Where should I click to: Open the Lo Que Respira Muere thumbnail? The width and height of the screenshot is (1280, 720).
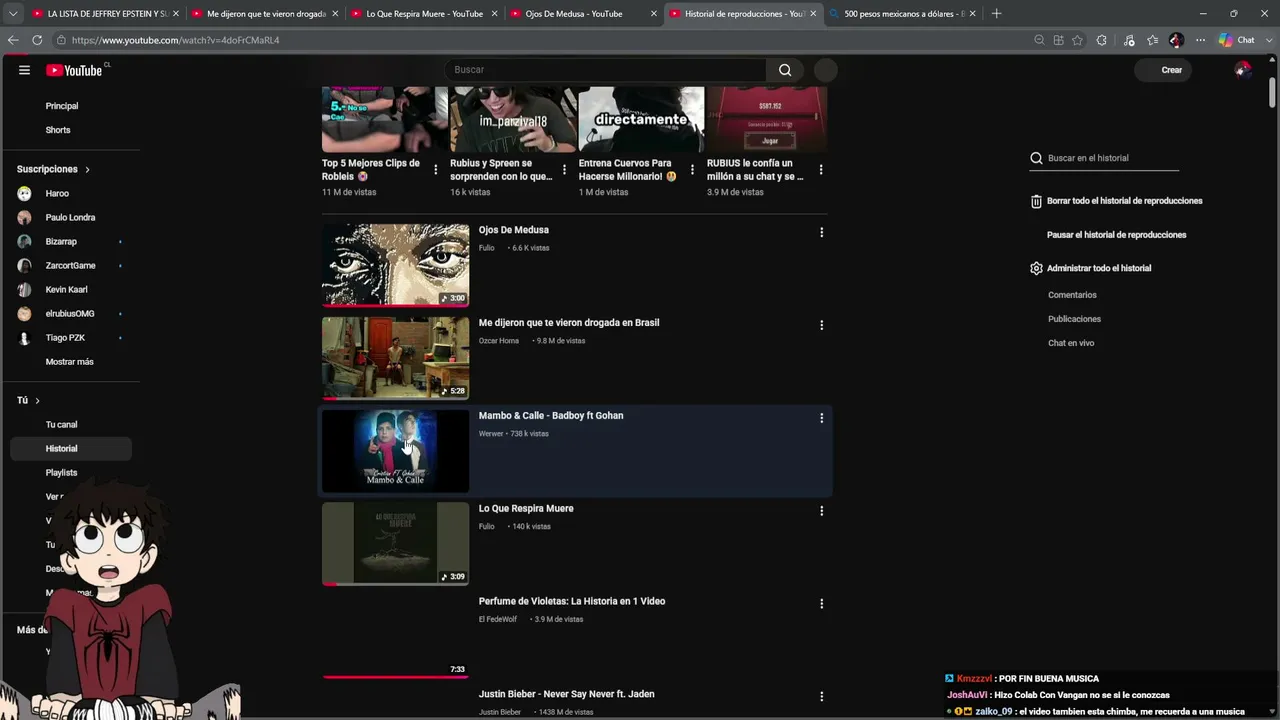395,543
